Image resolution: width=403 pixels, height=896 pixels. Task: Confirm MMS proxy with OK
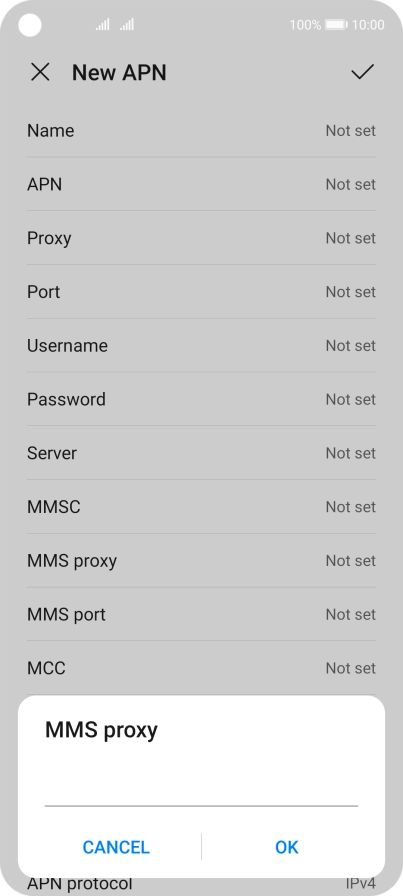click(286, 847)
